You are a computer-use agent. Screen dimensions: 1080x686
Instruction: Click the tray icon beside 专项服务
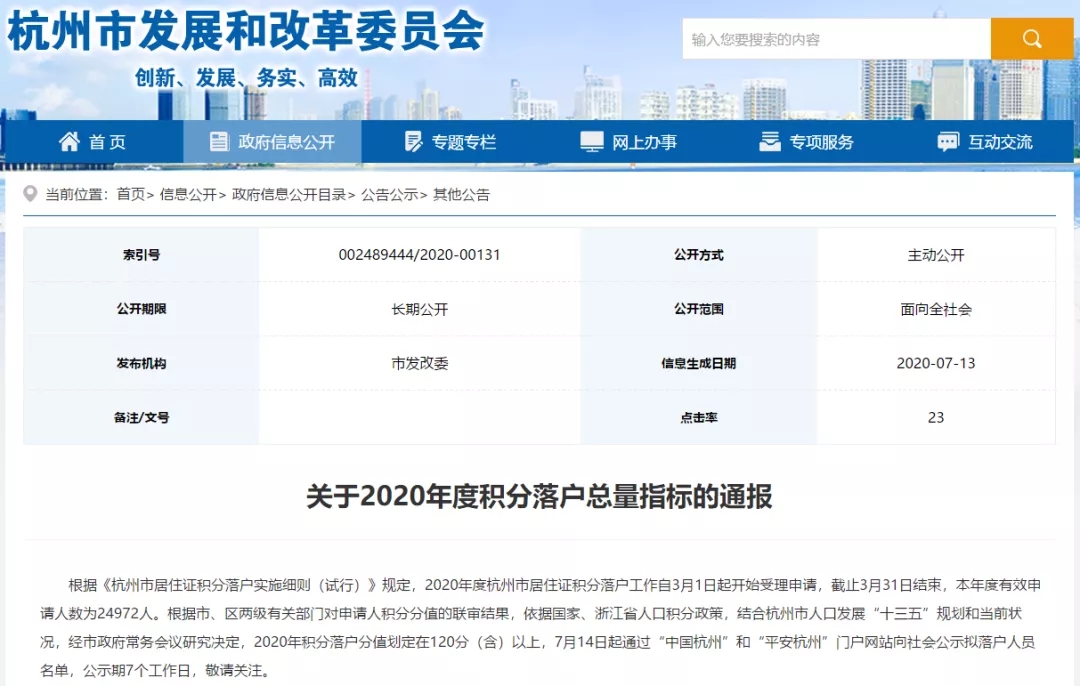[769, 141]
